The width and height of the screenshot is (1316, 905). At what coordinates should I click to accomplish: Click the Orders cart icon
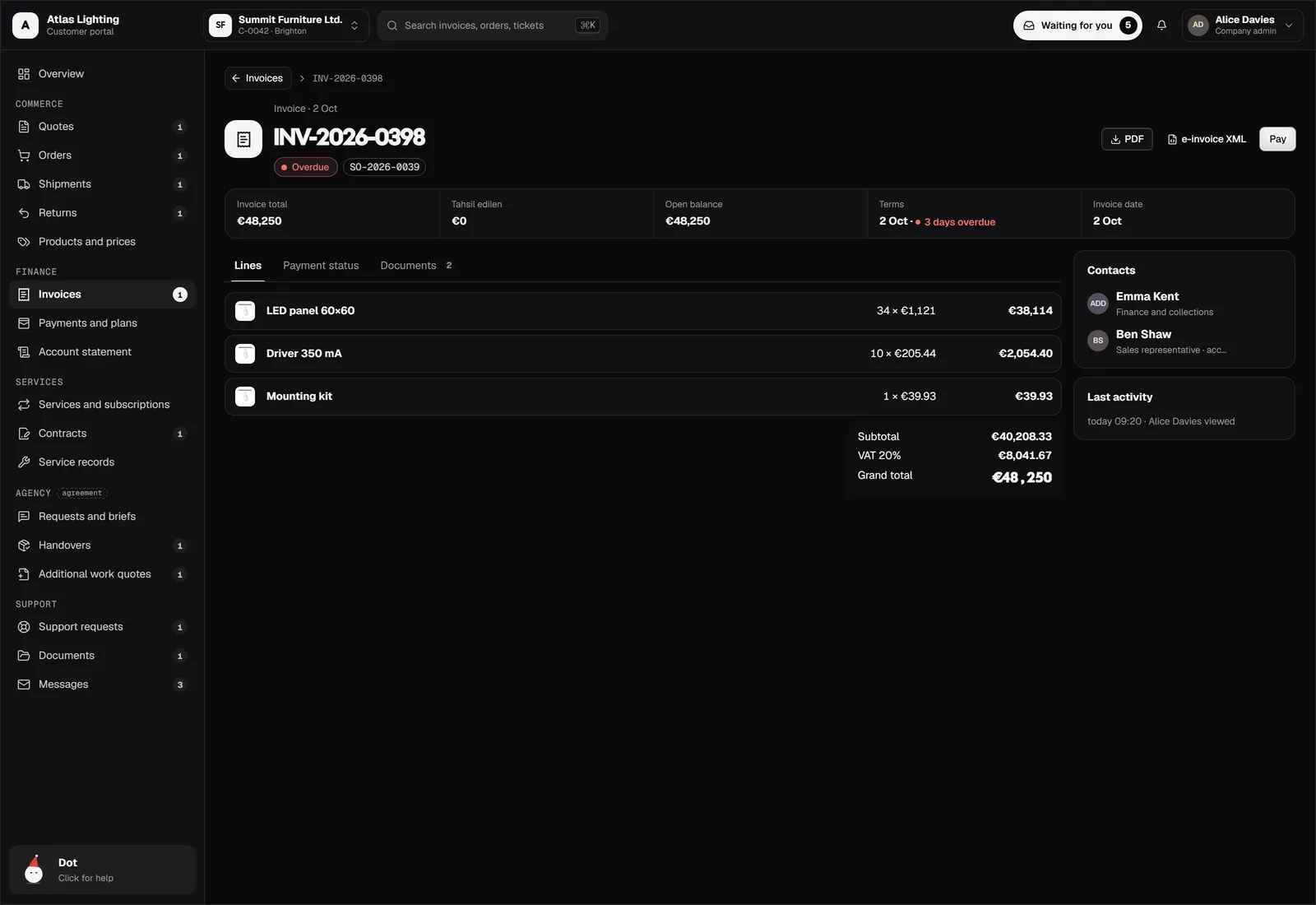click(24, 155)
